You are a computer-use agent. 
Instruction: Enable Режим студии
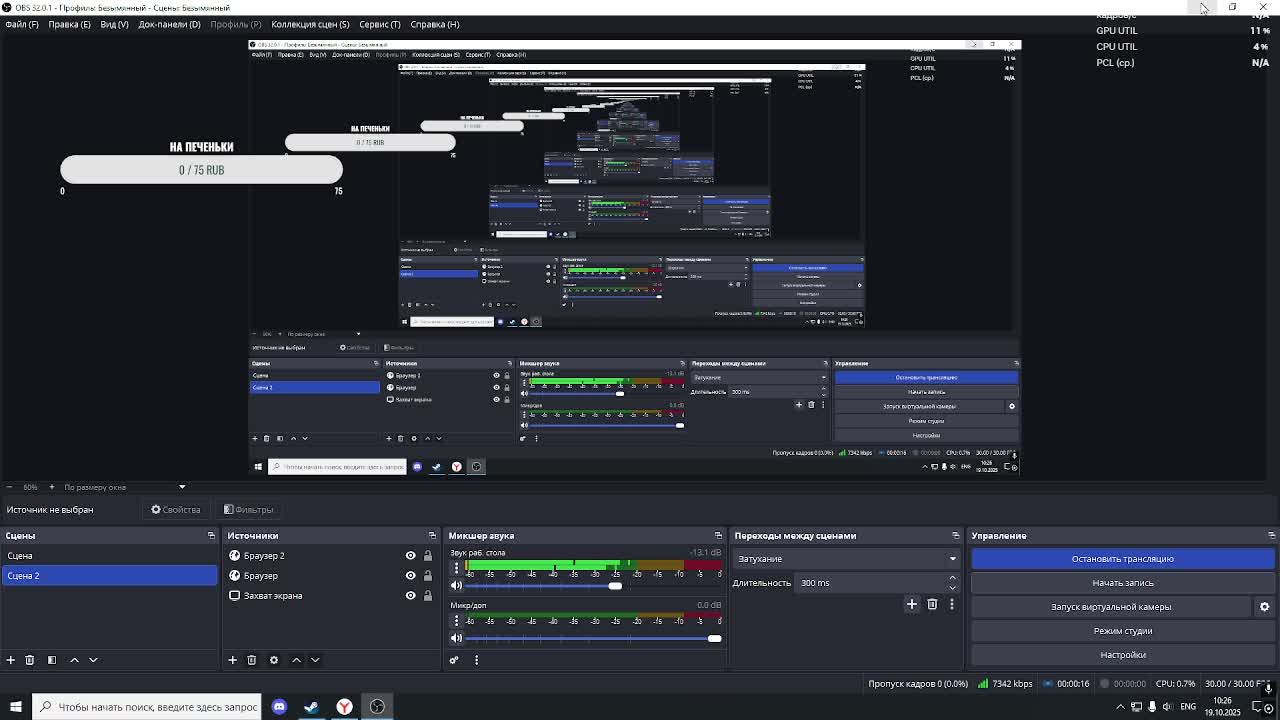pos(1123,631)
